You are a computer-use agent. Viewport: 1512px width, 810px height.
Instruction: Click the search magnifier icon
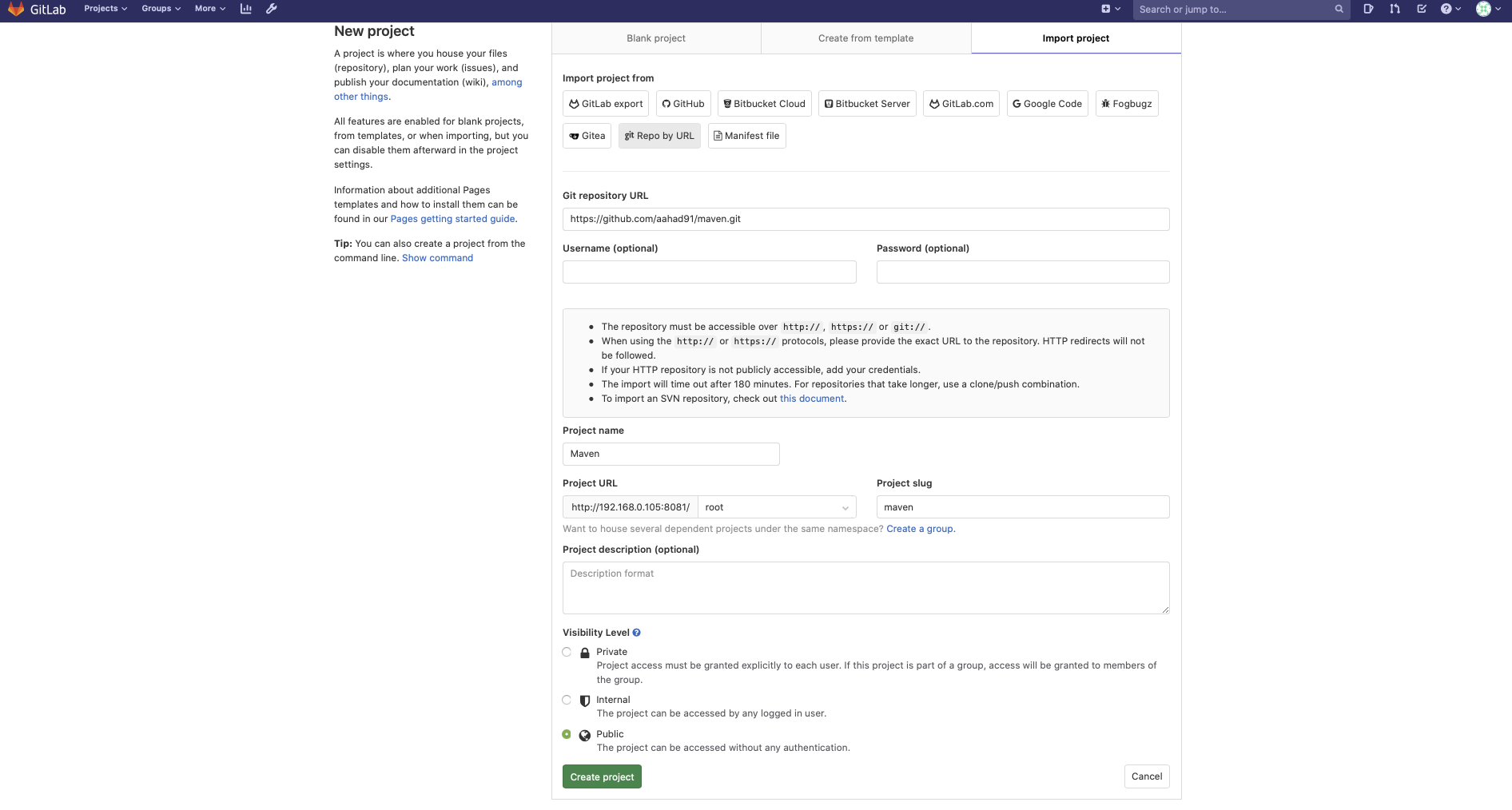point(1339,10)
